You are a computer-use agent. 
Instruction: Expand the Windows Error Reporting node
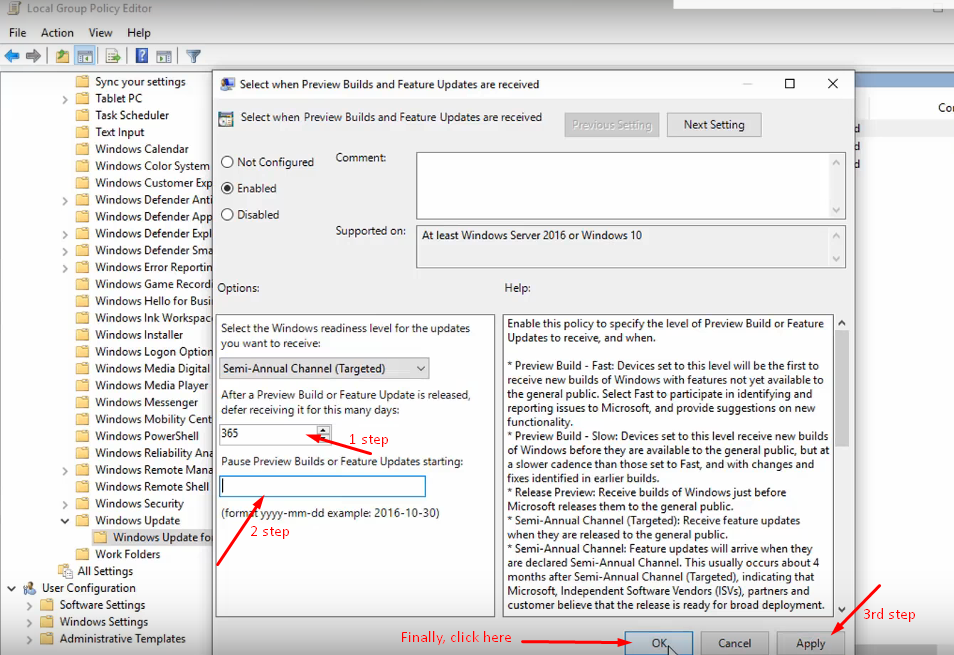[x=65, y=268]
